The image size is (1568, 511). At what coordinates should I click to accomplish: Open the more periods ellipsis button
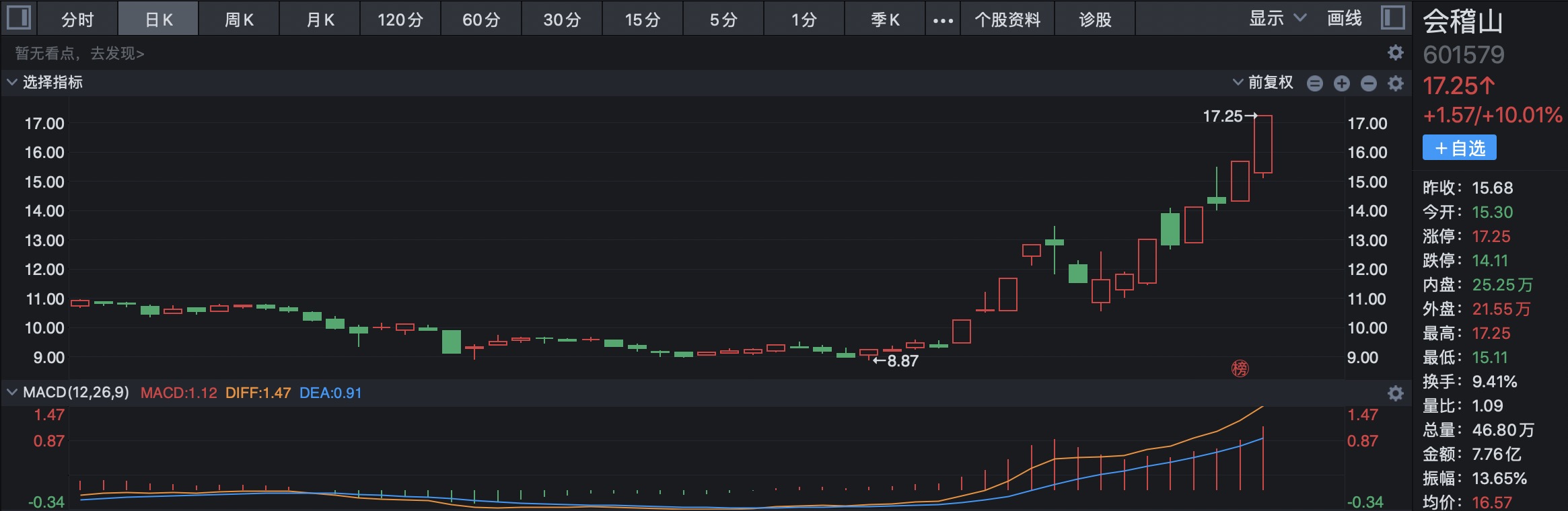pos(943,19)
